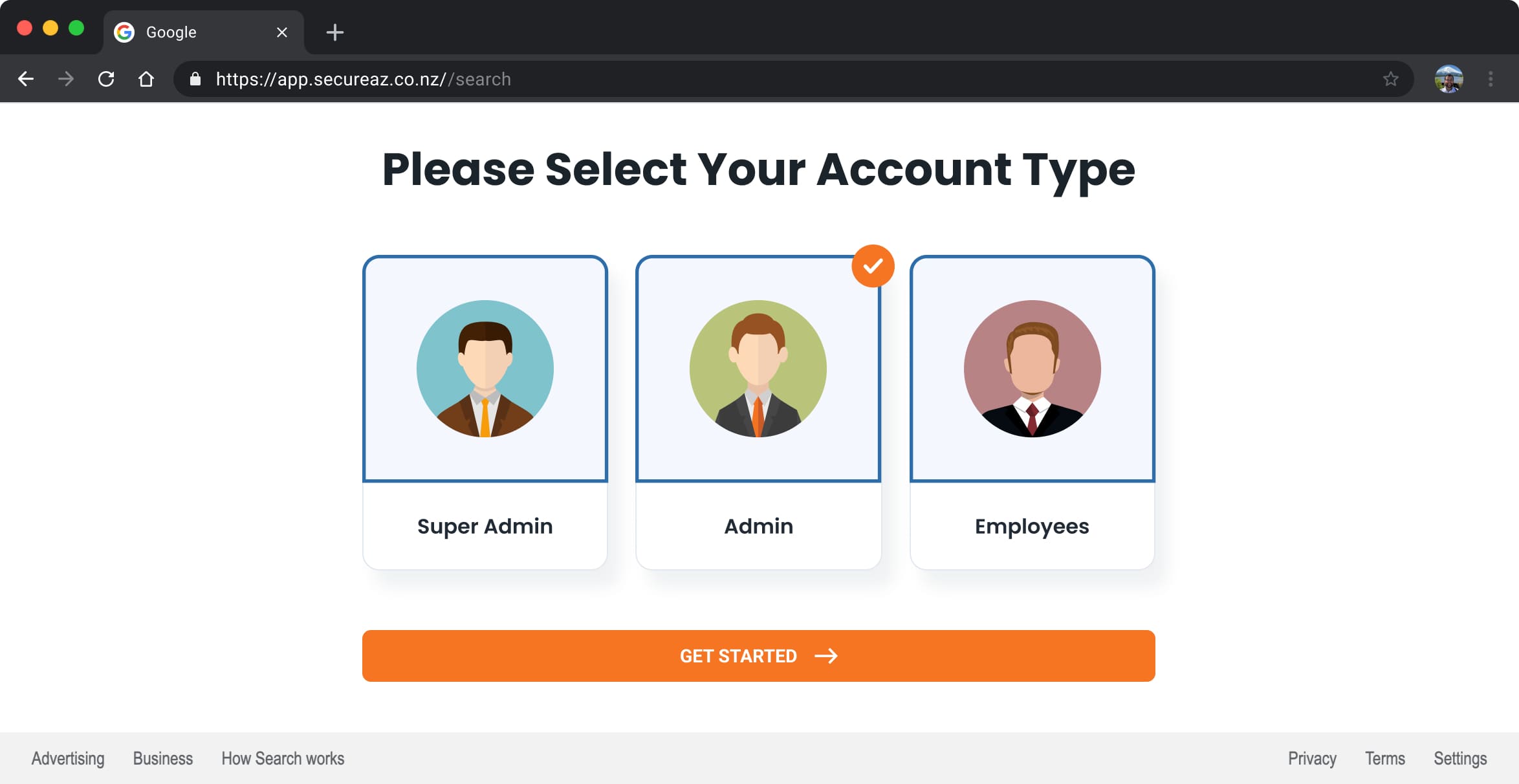
Task: Select the Admin account card
Action: pos(758,412)
